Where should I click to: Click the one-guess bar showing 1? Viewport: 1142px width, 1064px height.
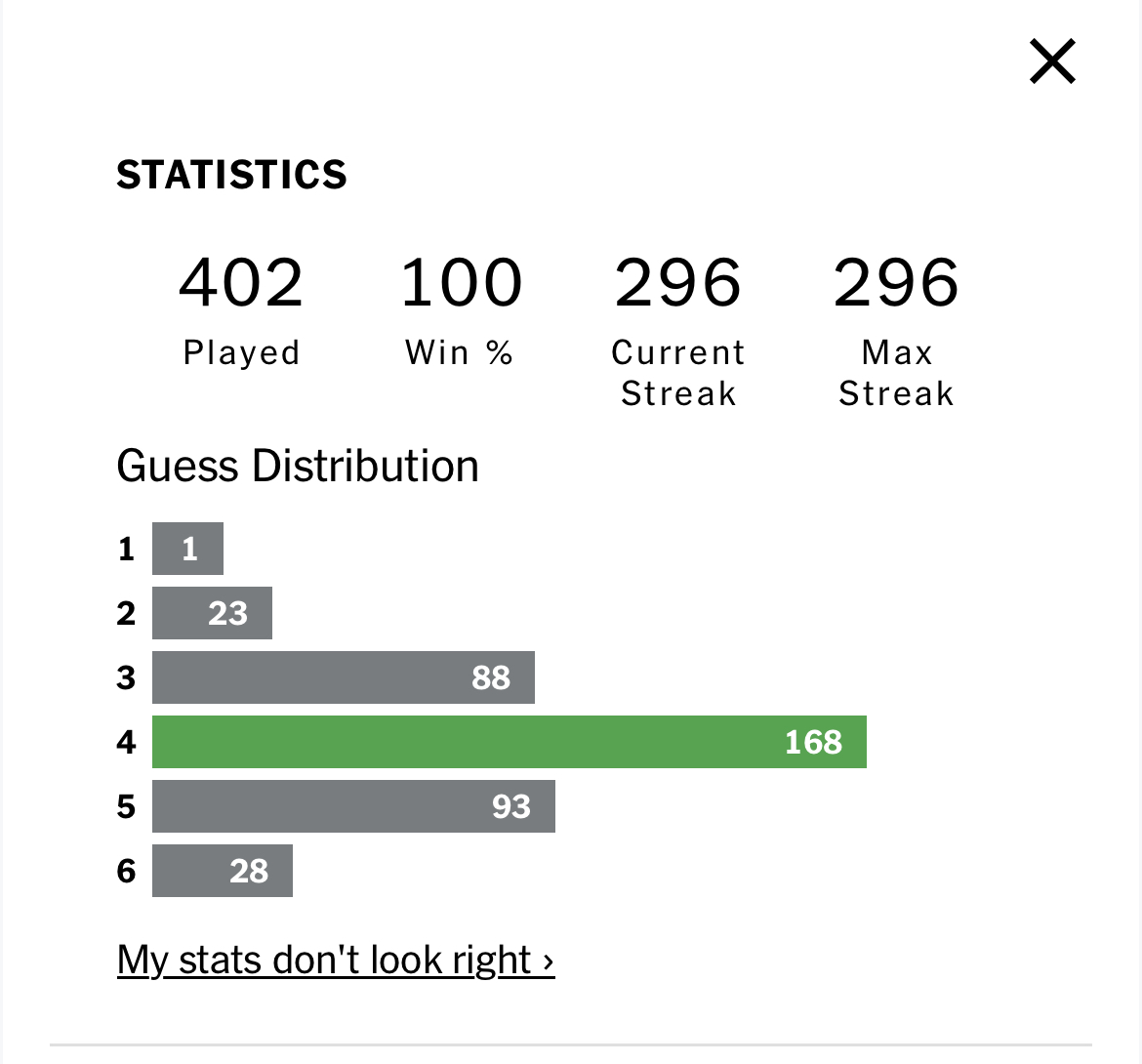pyautogui.click(x=188, y=549)
